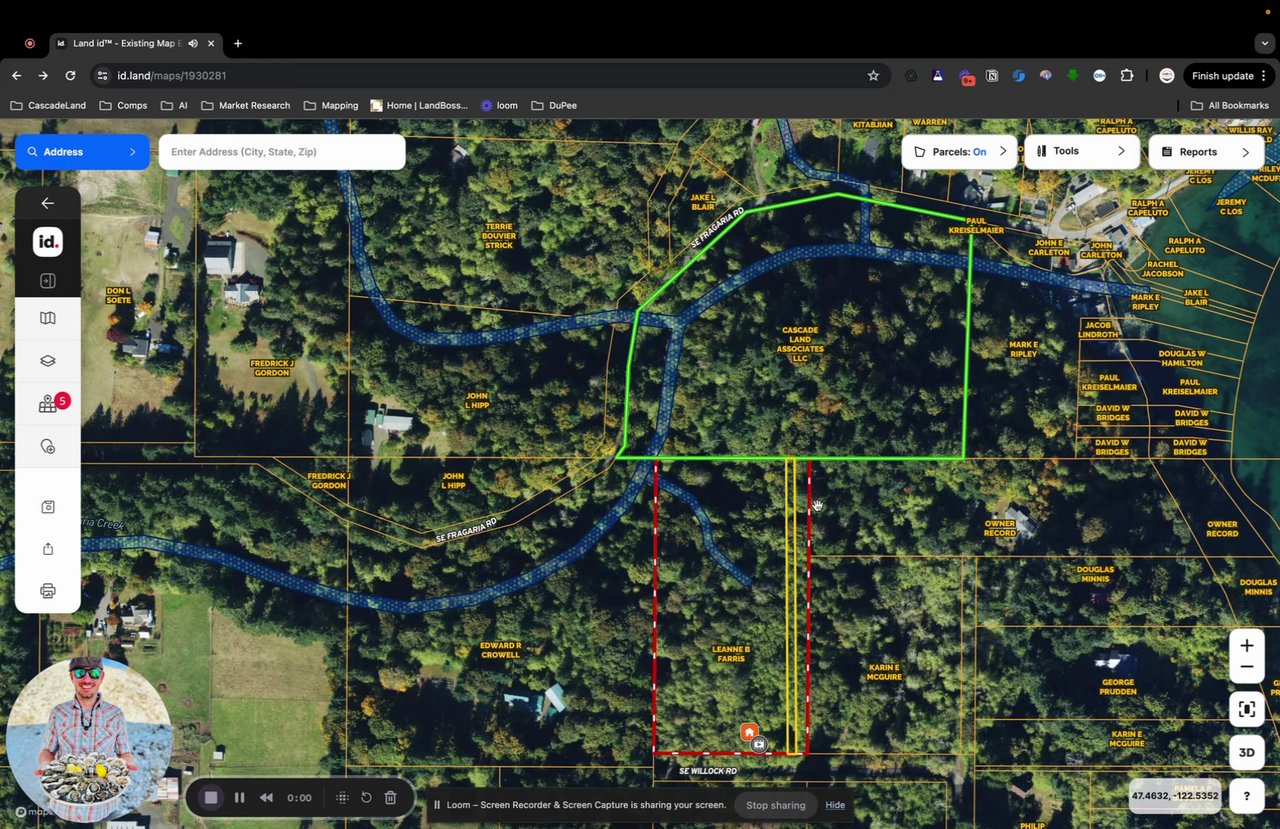Click the orange home marker on the parcel

pos(748,733)
